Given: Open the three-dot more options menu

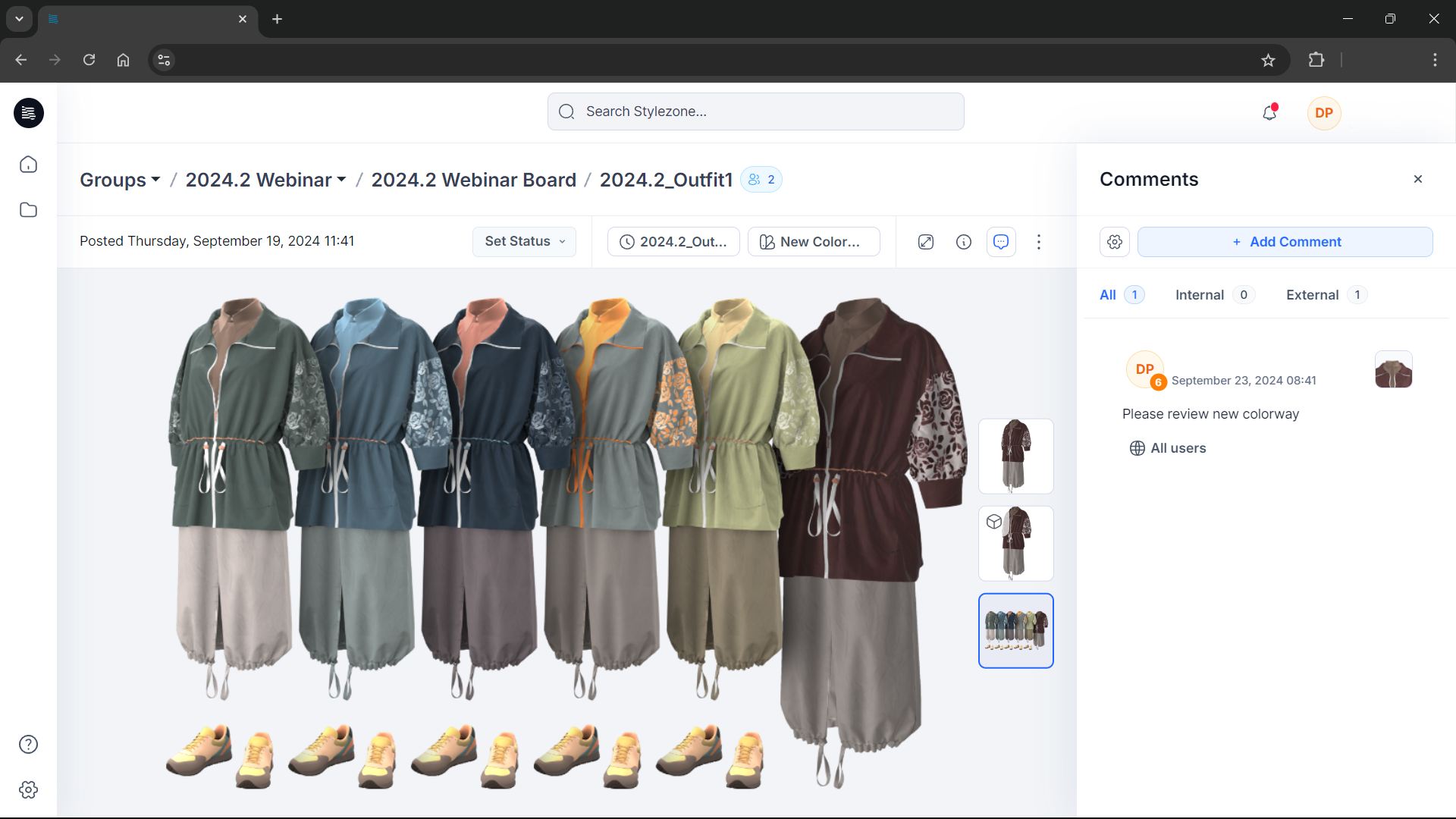Looking at the screenshot, I should [x=1039, y=241].
